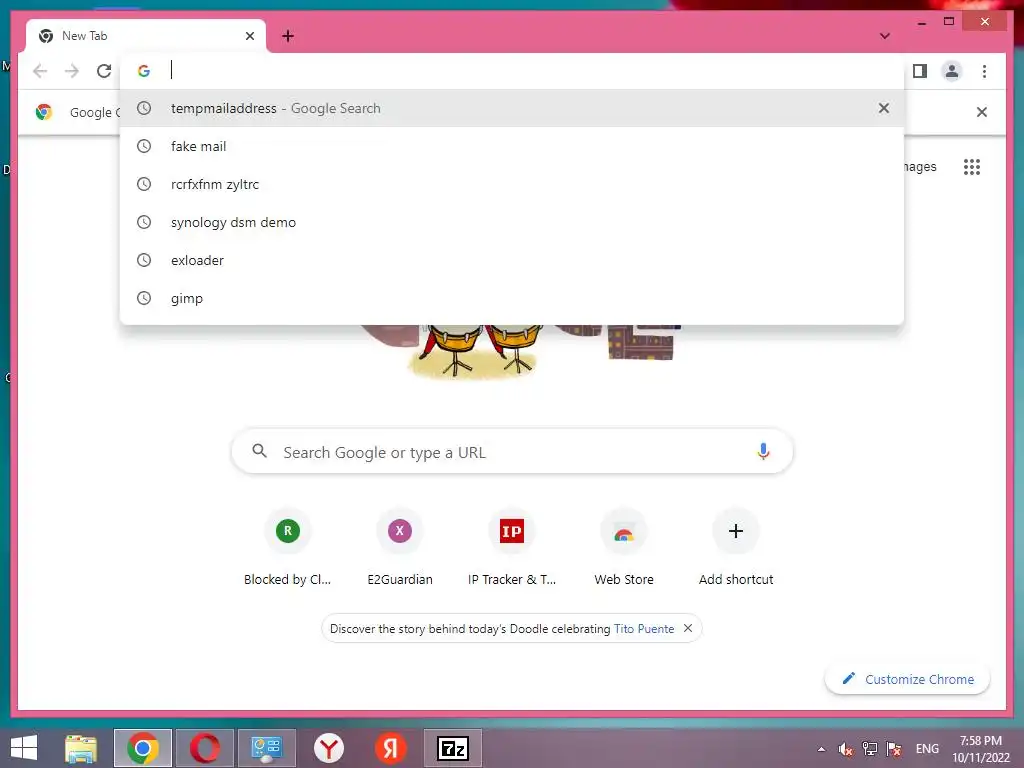Switch the ENG input language
This screenshot has height=768, width=1024.
pos(927,749)
